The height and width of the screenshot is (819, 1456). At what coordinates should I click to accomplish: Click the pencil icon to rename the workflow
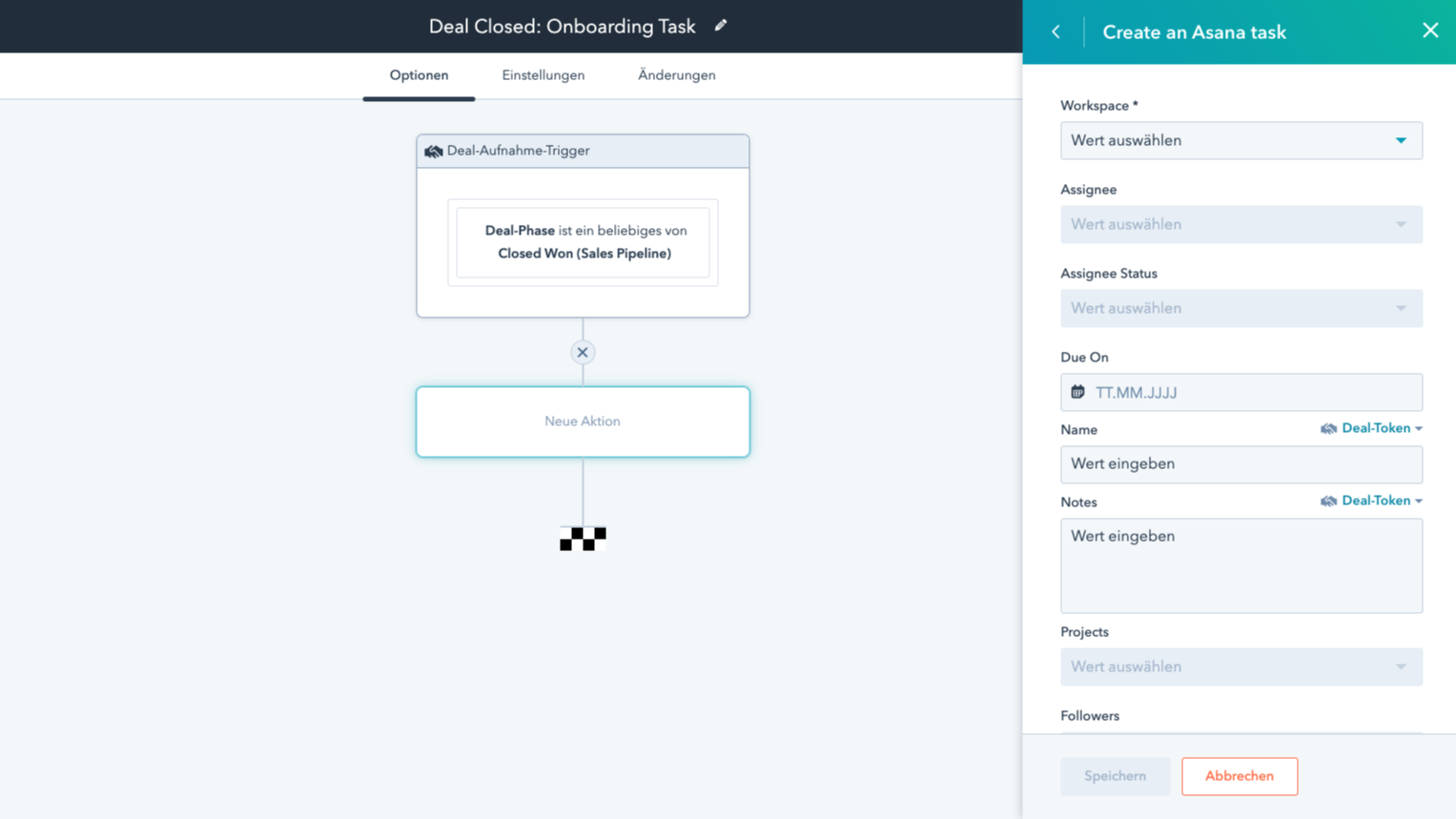point(720,26)
